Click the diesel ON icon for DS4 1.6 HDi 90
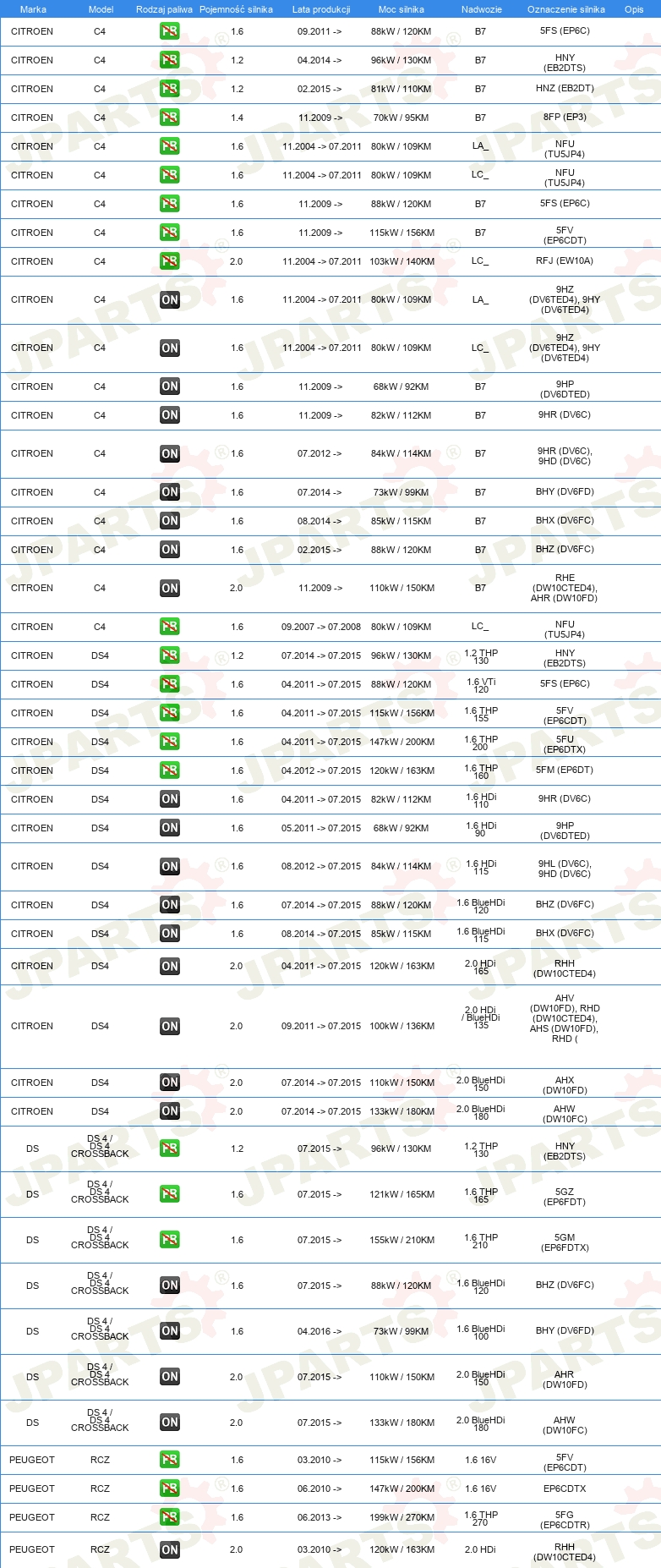This screenshot has width=661, height=1568. 170,828
